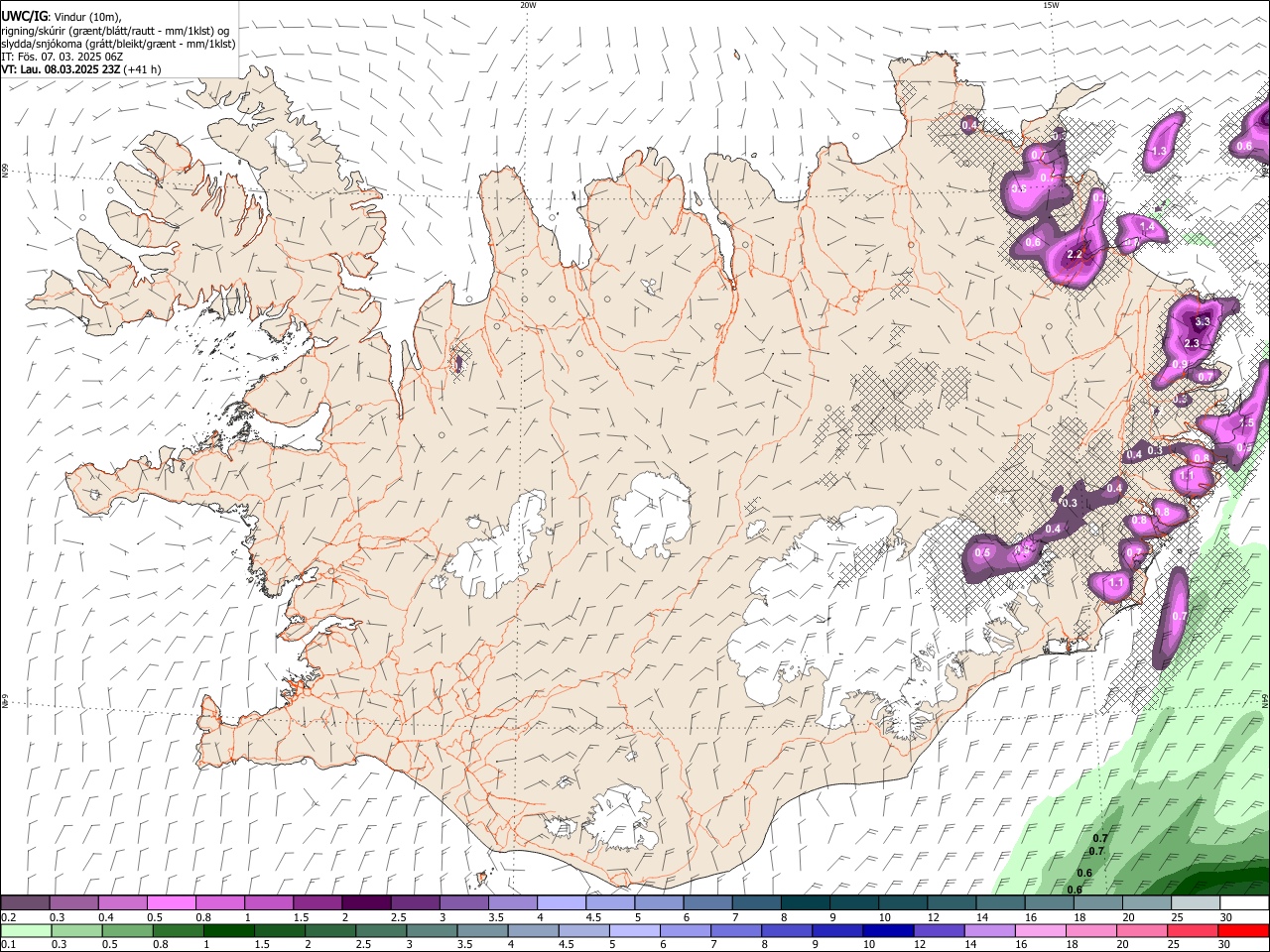Pick the bright red rain swatch at 30

click(1243, 931)
